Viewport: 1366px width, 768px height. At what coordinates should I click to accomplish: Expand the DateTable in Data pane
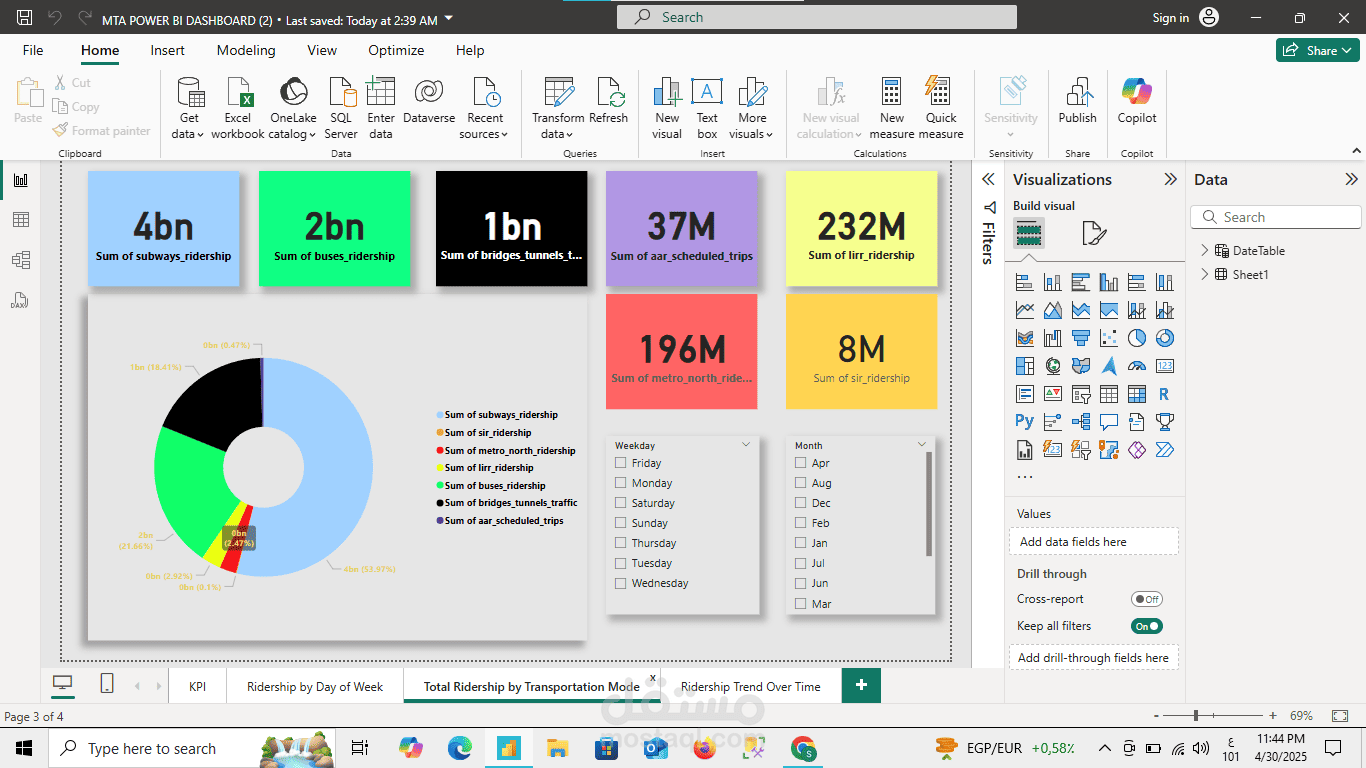pos(1205,251)
